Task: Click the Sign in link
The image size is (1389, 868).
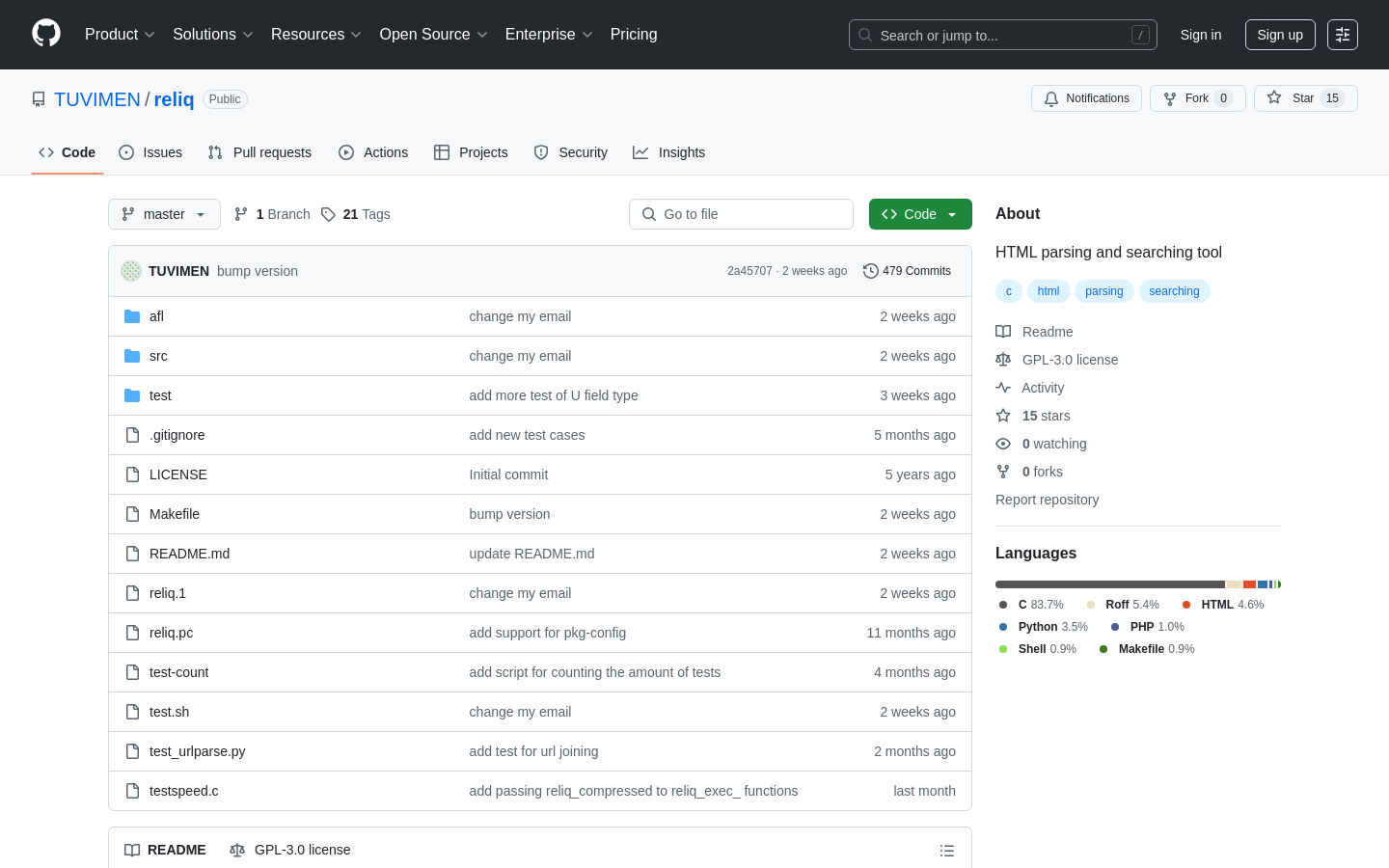Action: 1201,35
